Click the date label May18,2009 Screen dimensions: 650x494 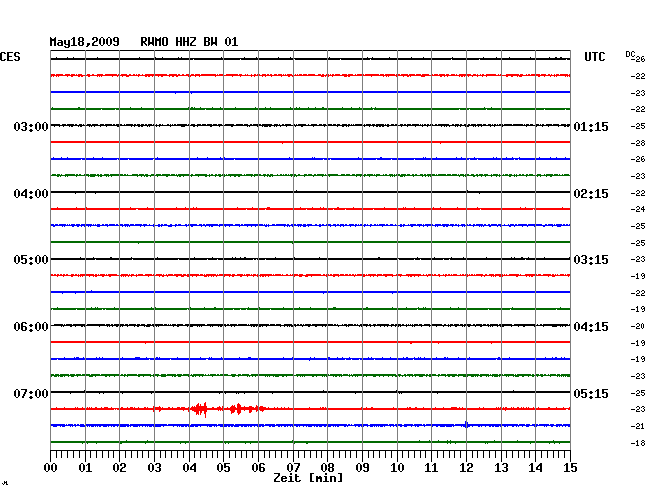point(85,42)
